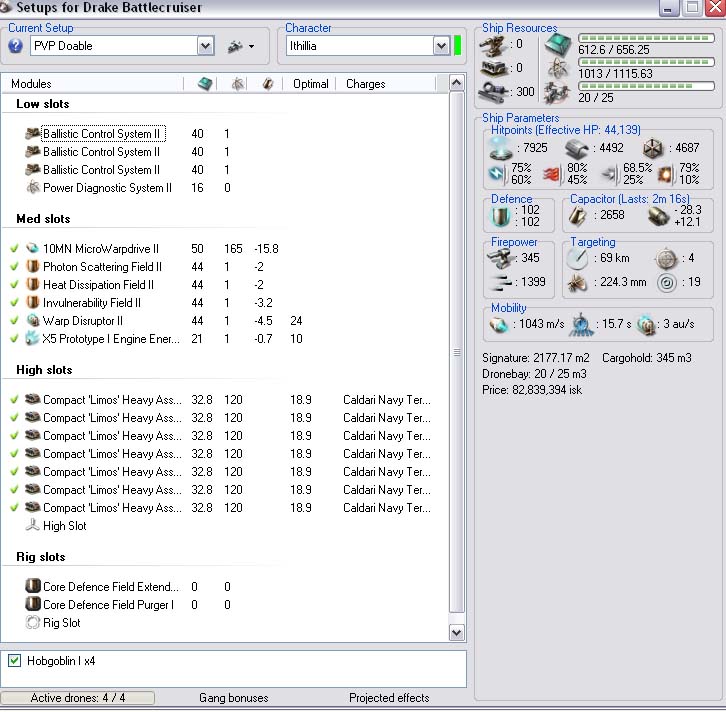
Task: Click the EM resistance icon
Action: (497, 174)
